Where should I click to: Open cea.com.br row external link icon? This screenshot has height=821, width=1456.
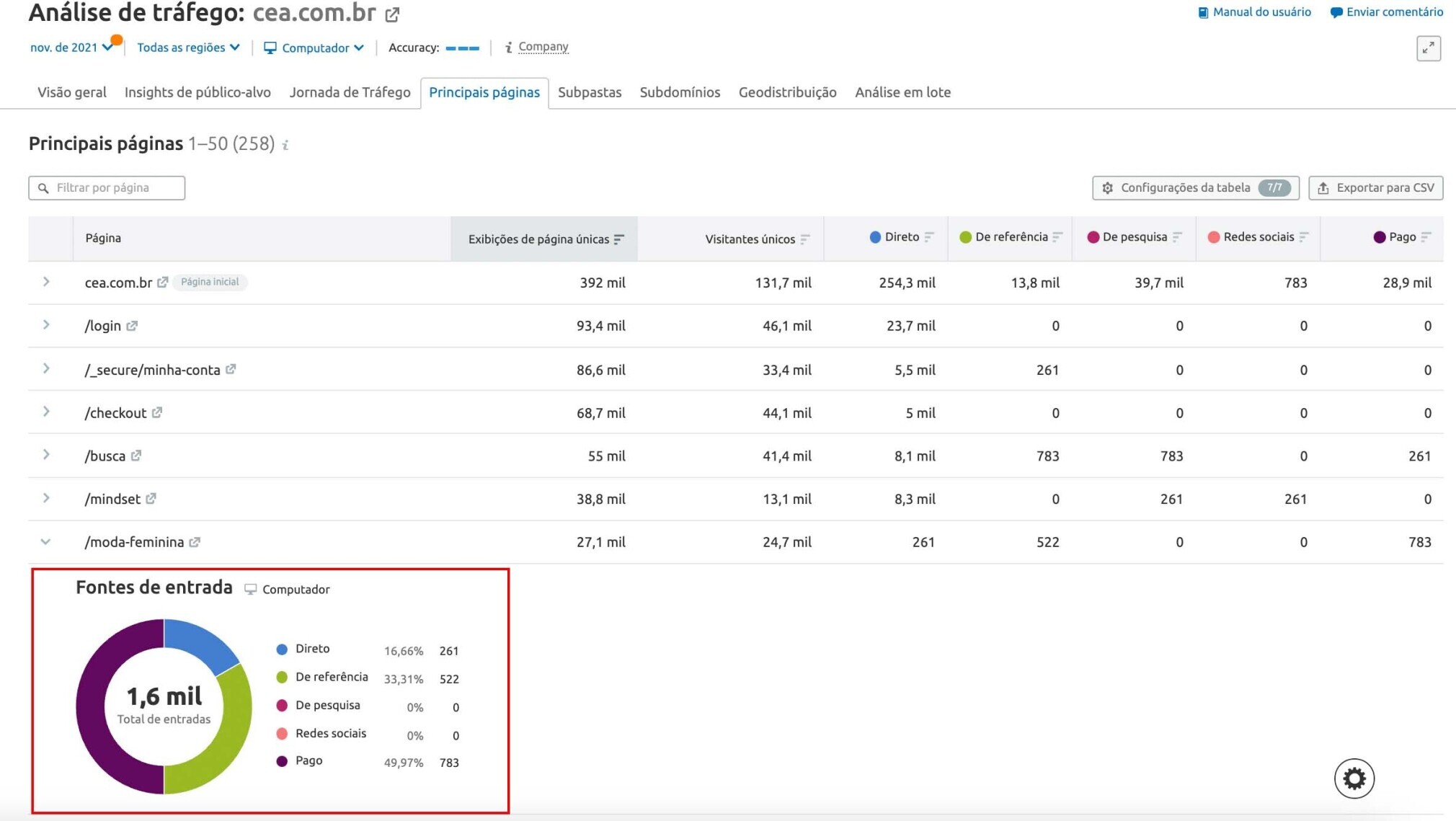coord(162,282)
